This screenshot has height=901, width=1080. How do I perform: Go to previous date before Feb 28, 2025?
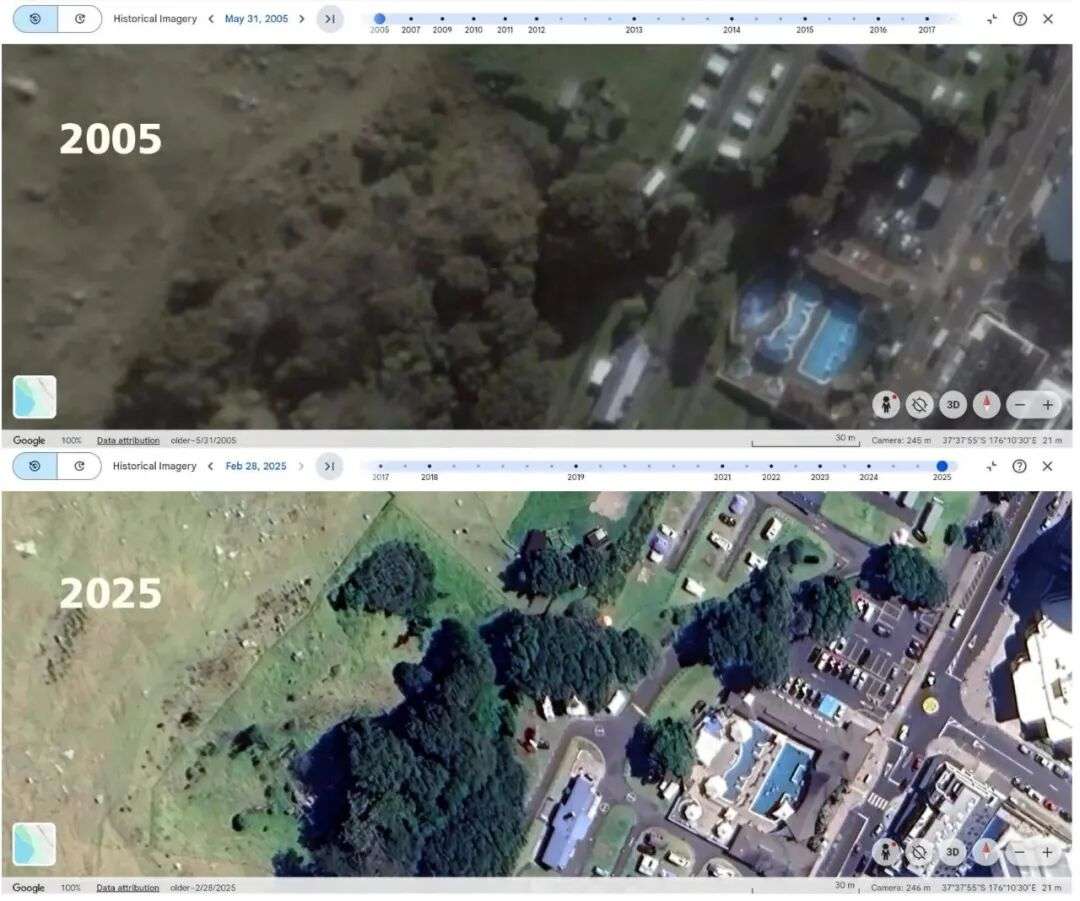pyautogui.click(x=210, y=466)
